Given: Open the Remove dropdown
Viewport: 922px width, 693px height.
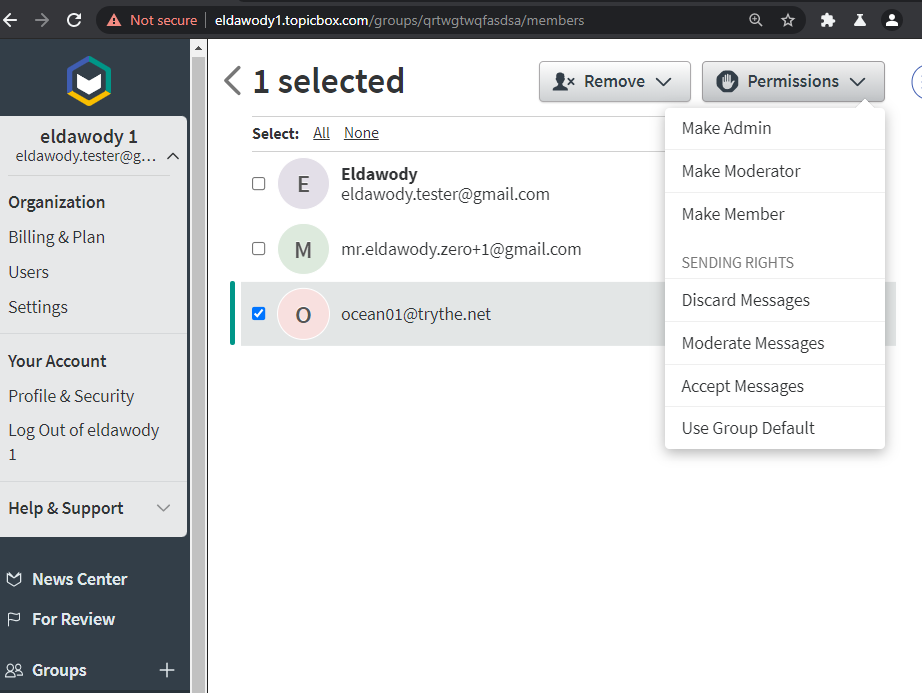Looking at the screenshot, I should click(x=614, y=81).
